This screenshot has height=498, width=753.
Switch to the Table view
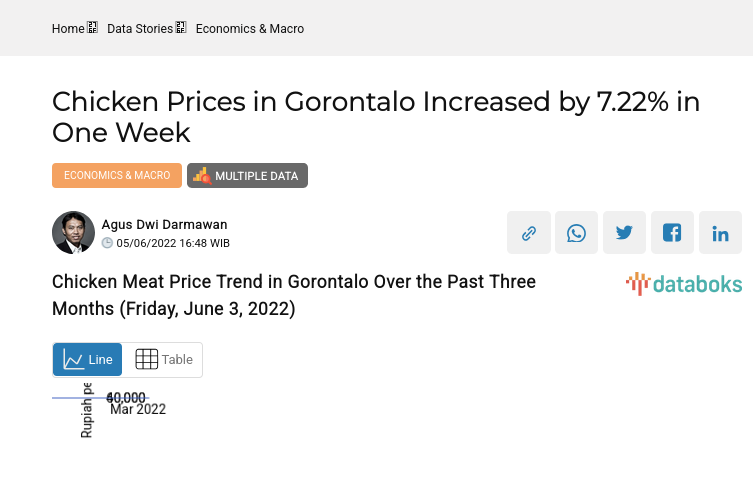(x=163, y=360)
